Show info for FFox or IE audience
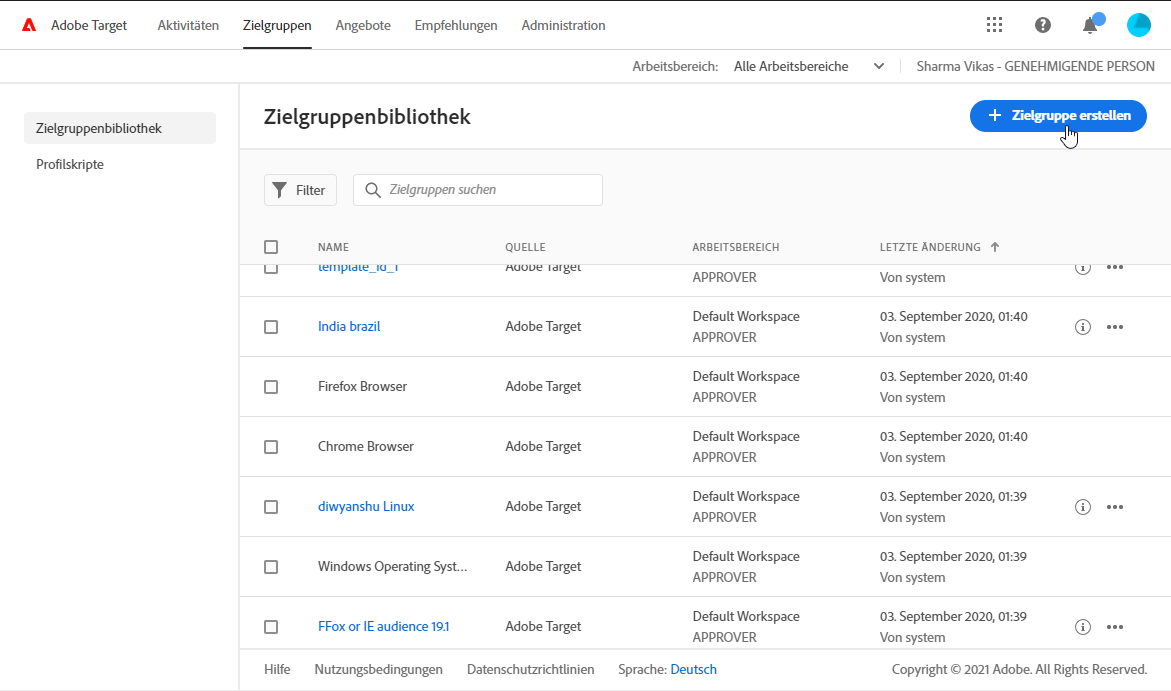This screenshot has height=691, width=1171. click(x=1082, y=627)
